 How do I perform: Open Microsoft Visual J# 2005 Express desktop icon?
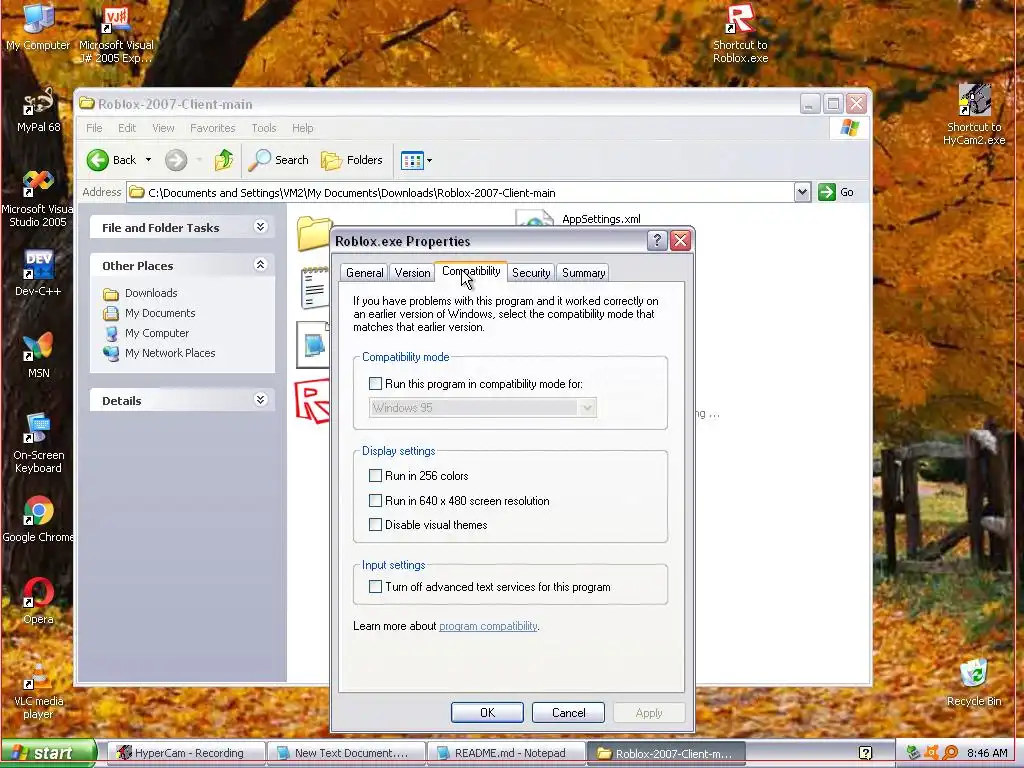coord(116,33)
